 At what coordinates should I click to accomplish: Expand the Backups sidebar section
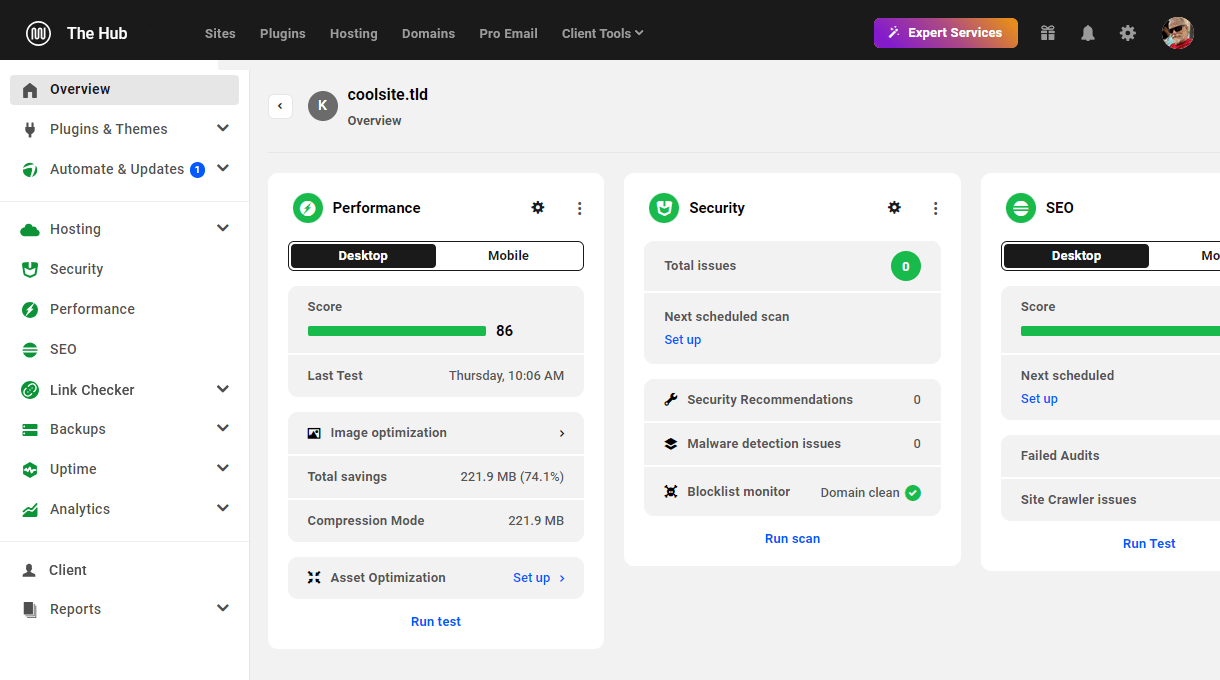223,429
